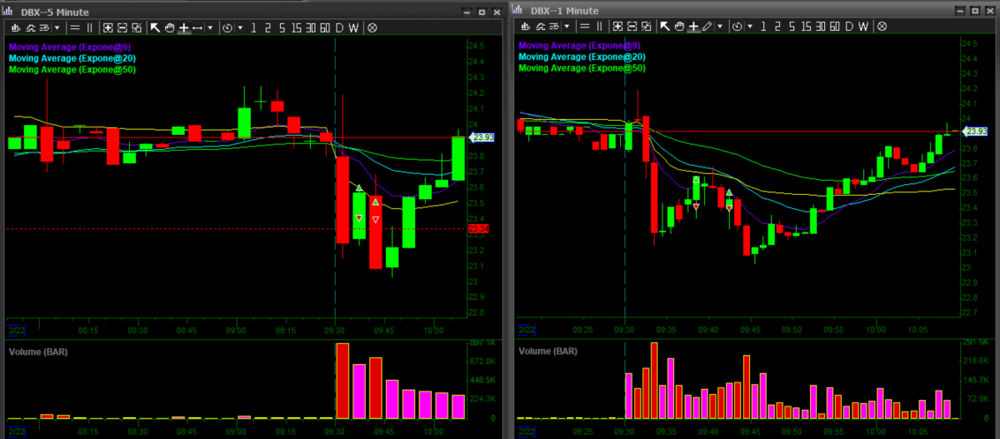Set 5 Minute chart to Weekly (W) interval
The width and height of the screenshot is (1000, 439).
point(353,28)
